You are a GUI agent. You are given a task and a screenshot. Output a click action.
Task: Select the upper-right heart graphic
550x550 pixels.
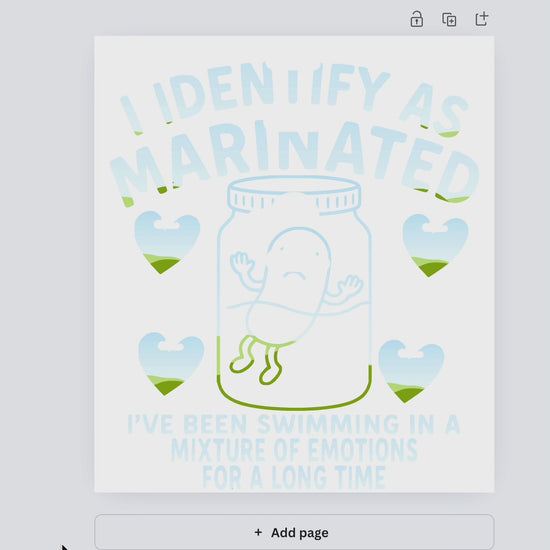click(435, 245)
